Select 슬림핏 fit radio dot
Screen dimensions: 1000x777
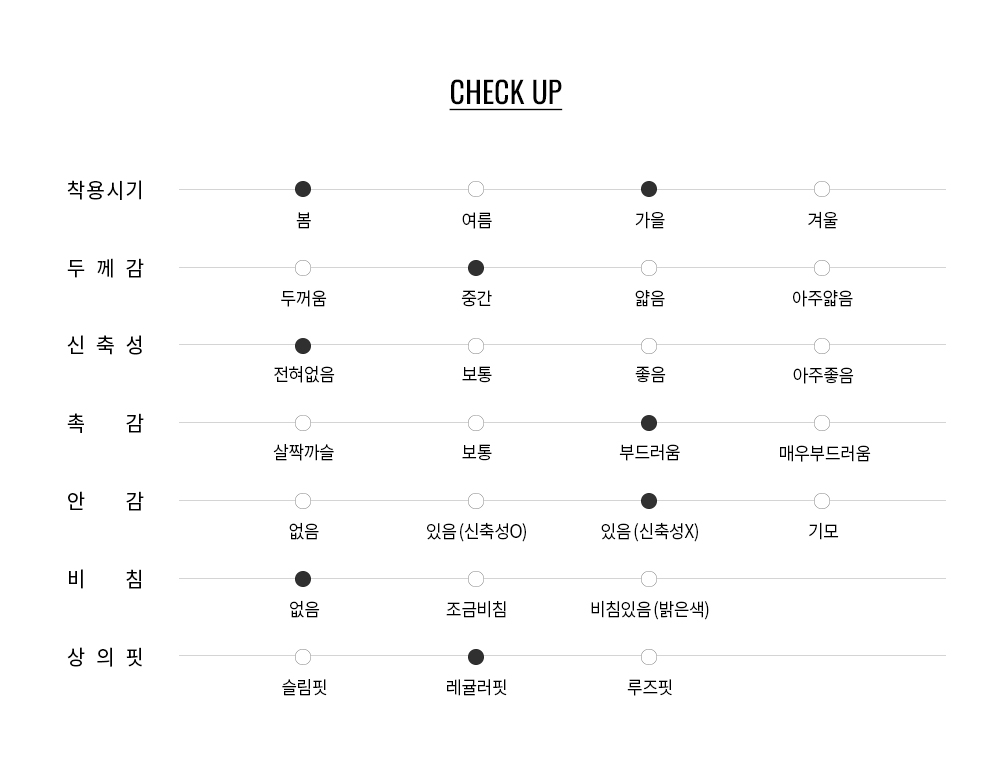(x=303, y=657)
